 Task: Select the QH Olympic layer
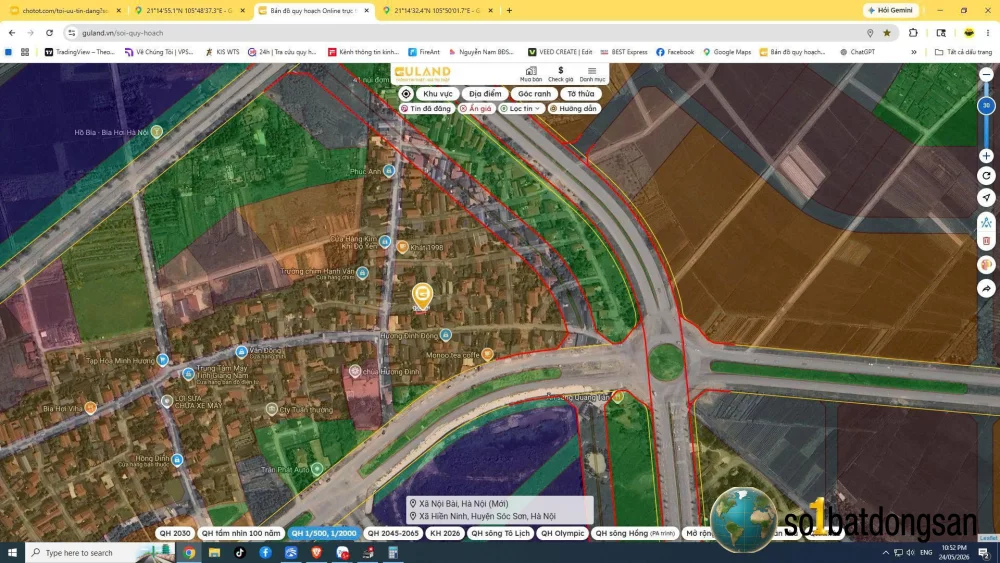[x=562, y=533]
